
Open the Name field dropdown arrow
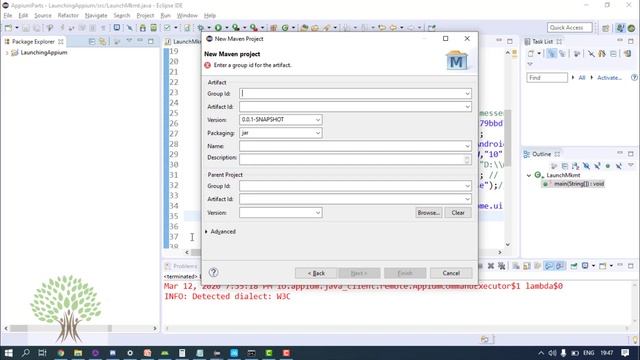[x=467, y=146]
